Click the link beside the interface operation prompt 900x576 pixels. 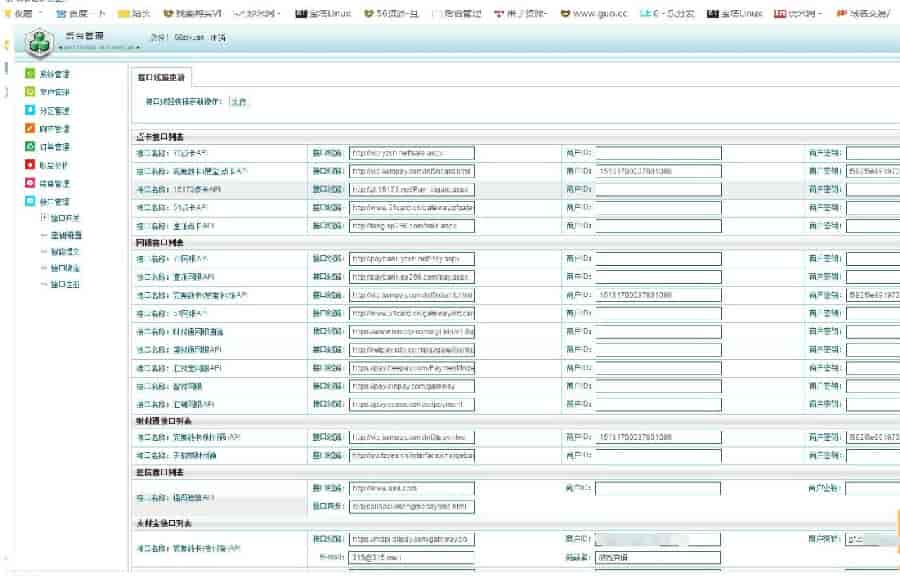click(239, 101)
